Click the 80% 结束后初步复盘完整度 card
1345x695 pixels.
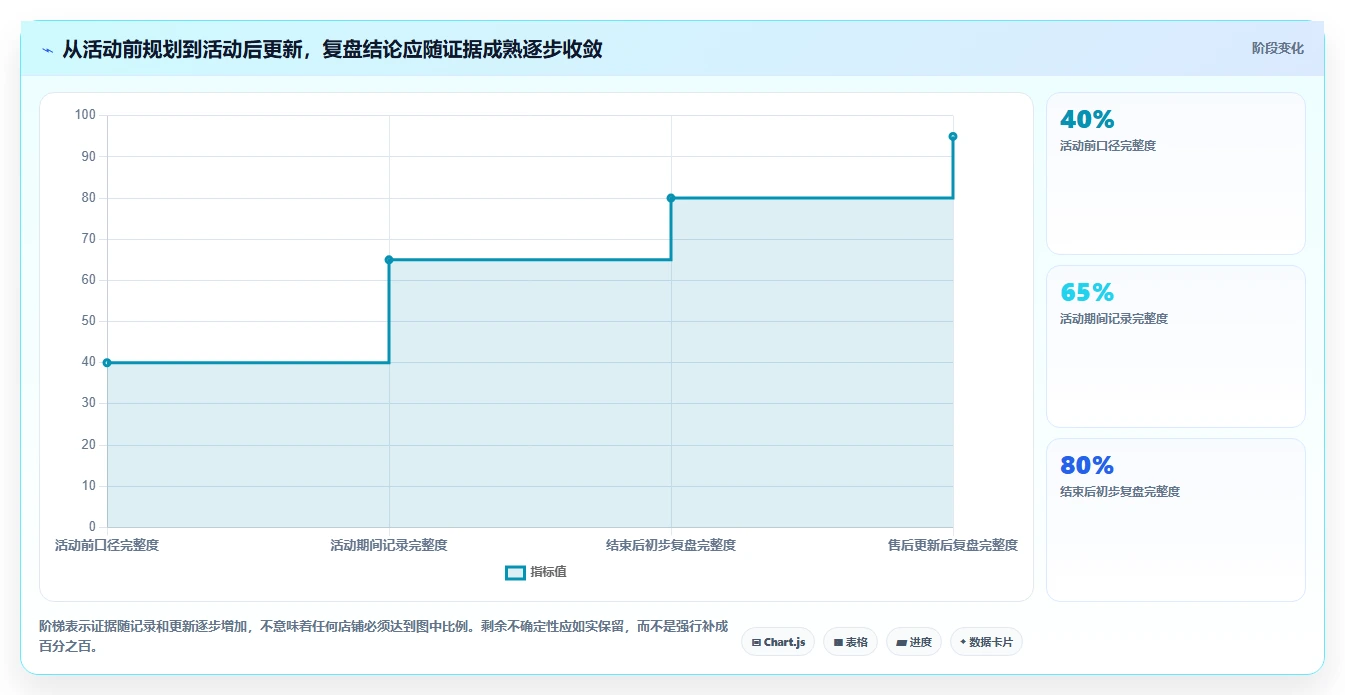(1175, 520)
